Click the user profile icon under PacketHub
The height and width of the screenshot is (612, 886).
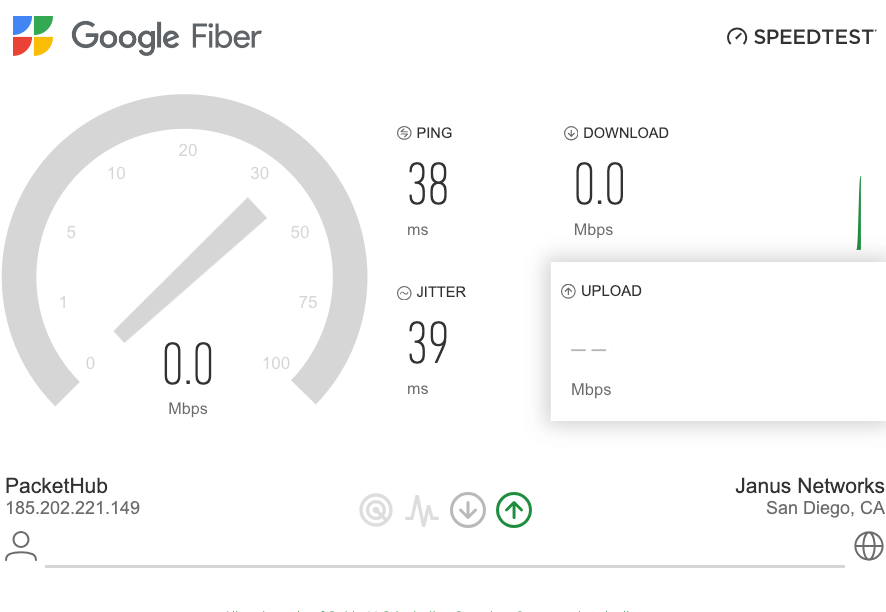(21, 546)
